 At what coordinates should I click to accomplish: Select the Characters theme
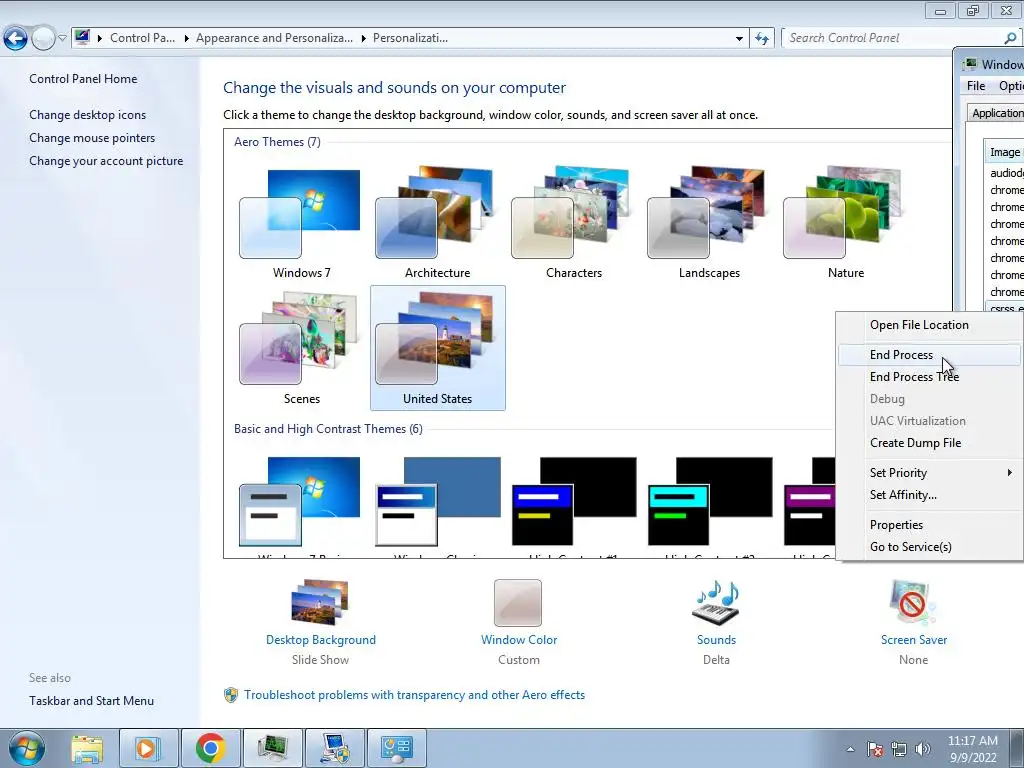pos(573,221)
